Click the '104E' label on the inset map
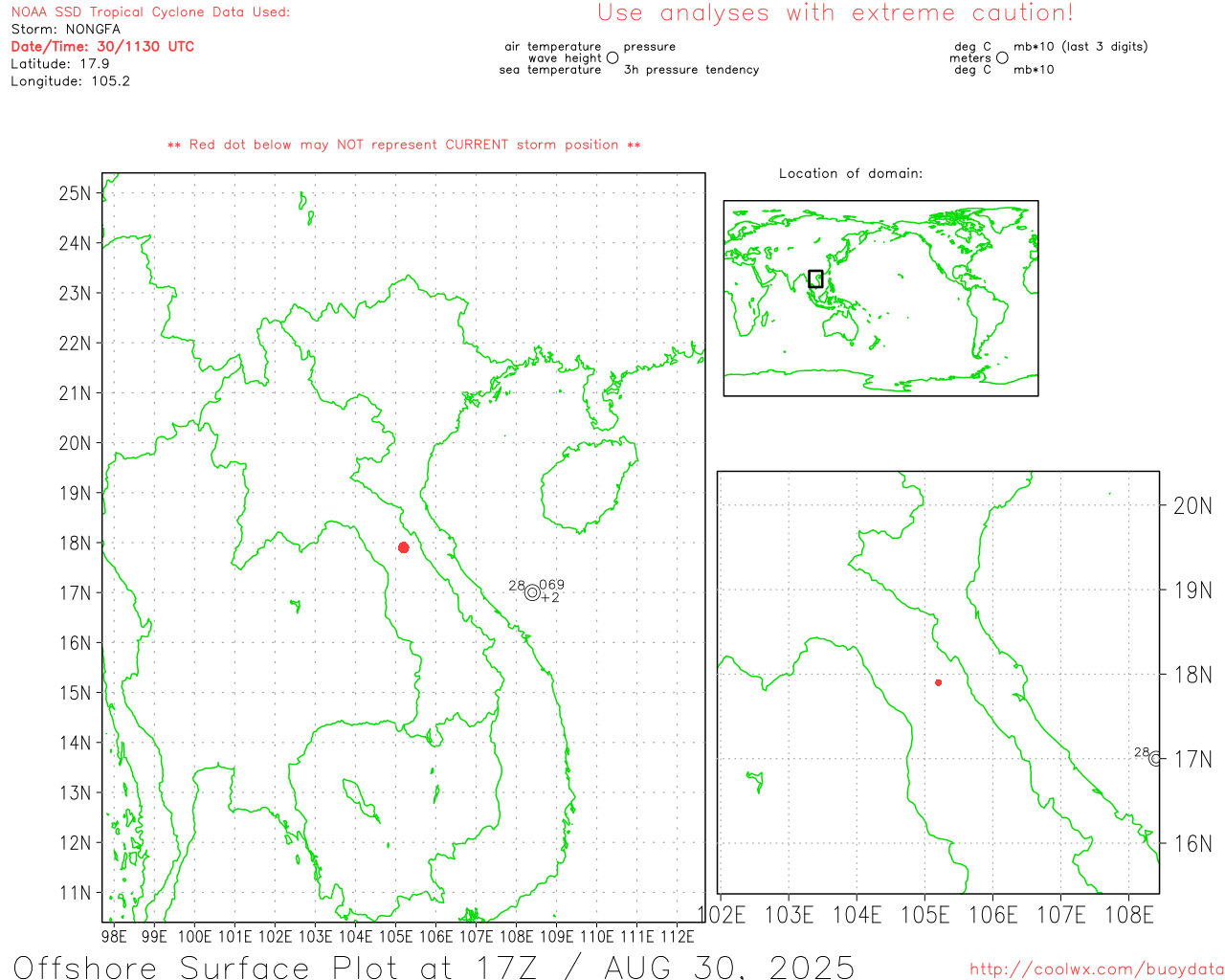Viewport: 1225px width, 980px height. (857, 915)
